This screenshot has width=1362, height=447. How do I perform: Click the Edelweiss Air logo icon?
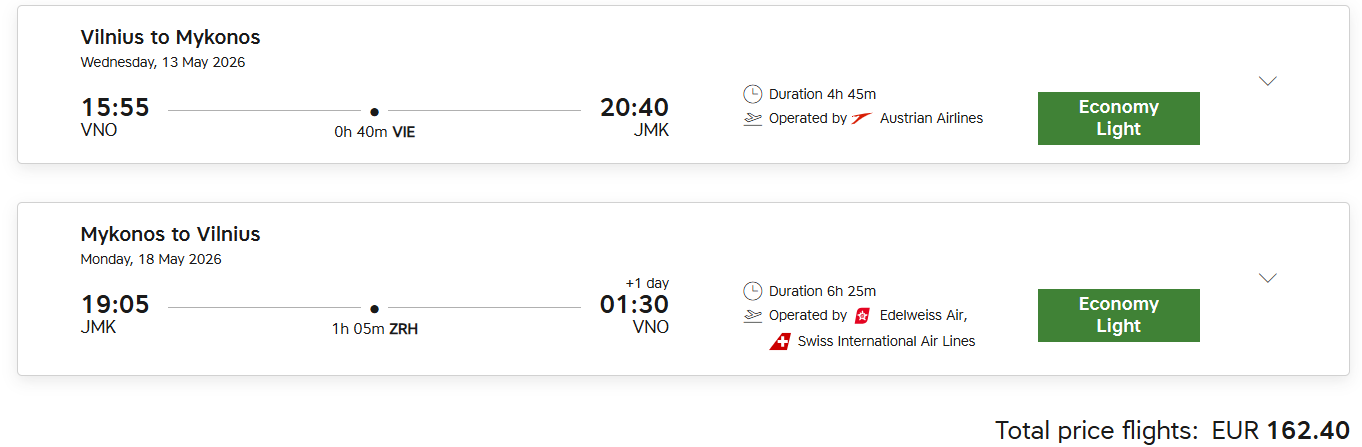(x=862, y=316)
